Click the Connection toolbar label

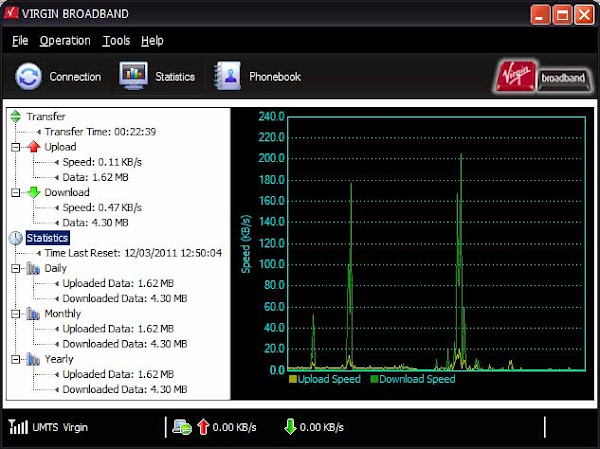(x=75, y=77)
